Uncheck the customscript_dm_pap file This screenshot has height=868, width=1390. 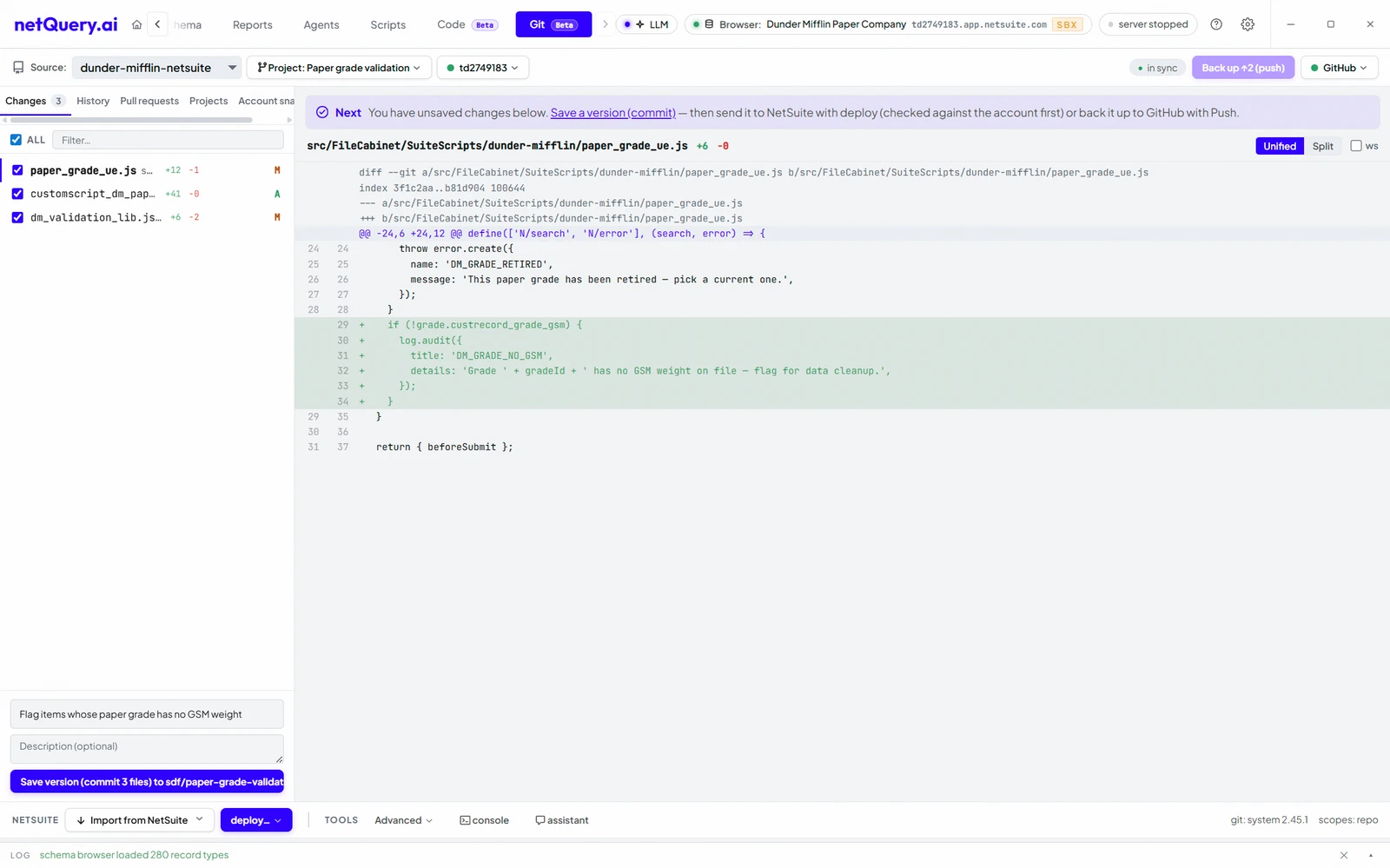(x=17, y=194)
